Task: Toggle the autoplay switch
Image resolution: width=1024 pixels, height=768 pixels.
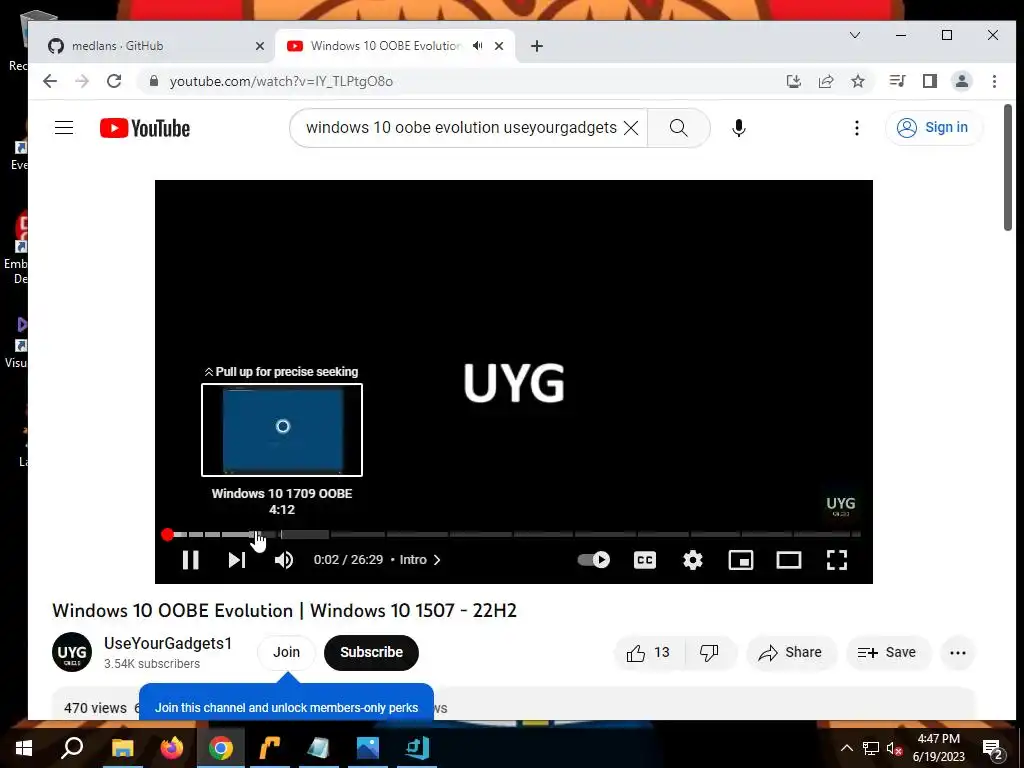Action: 594,560
